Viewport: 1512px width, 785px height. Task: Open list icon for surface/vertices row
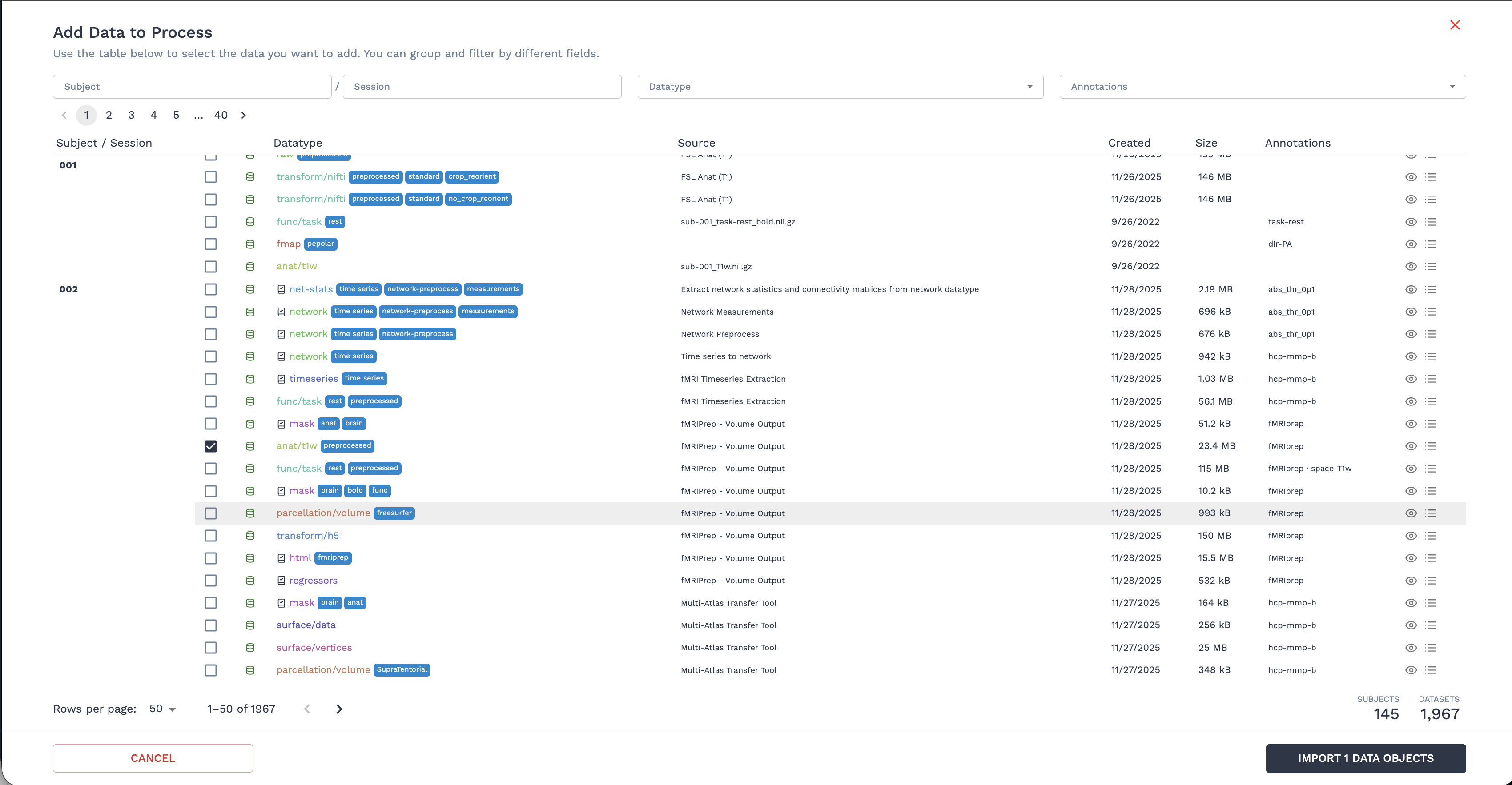tap(1431, 648)
